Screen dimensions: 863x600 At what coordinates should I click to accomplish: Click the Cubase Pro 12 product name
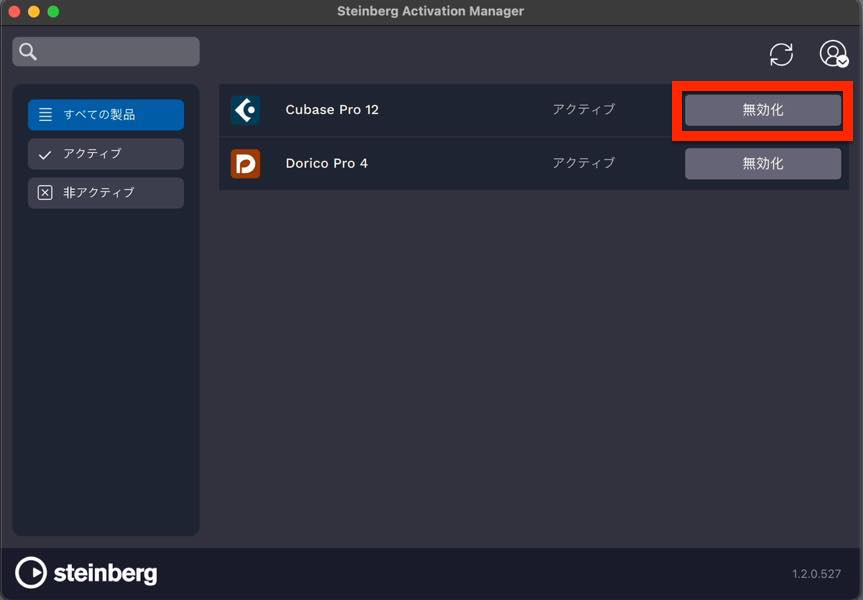[x=332, y=110]
